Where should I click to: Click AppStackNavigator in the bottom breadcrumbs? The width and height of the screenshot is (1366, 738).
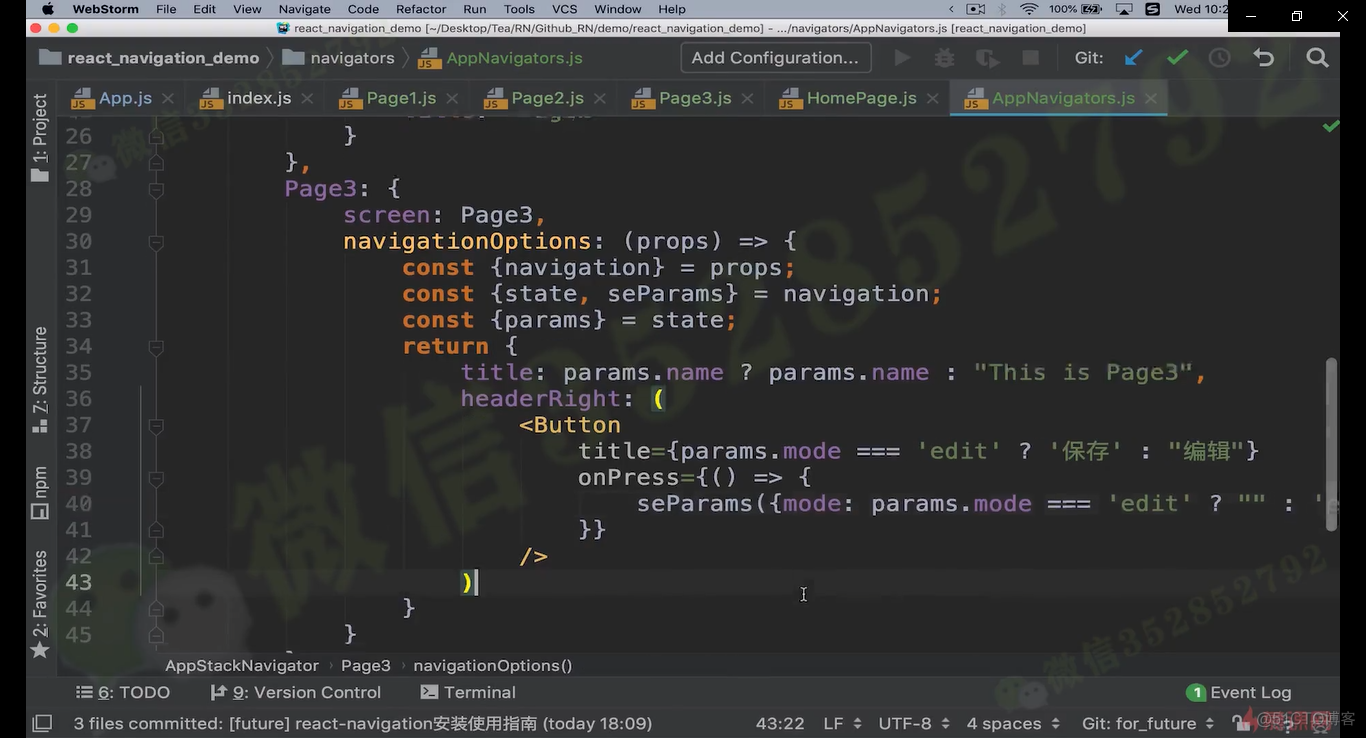[x=242, y=665]
